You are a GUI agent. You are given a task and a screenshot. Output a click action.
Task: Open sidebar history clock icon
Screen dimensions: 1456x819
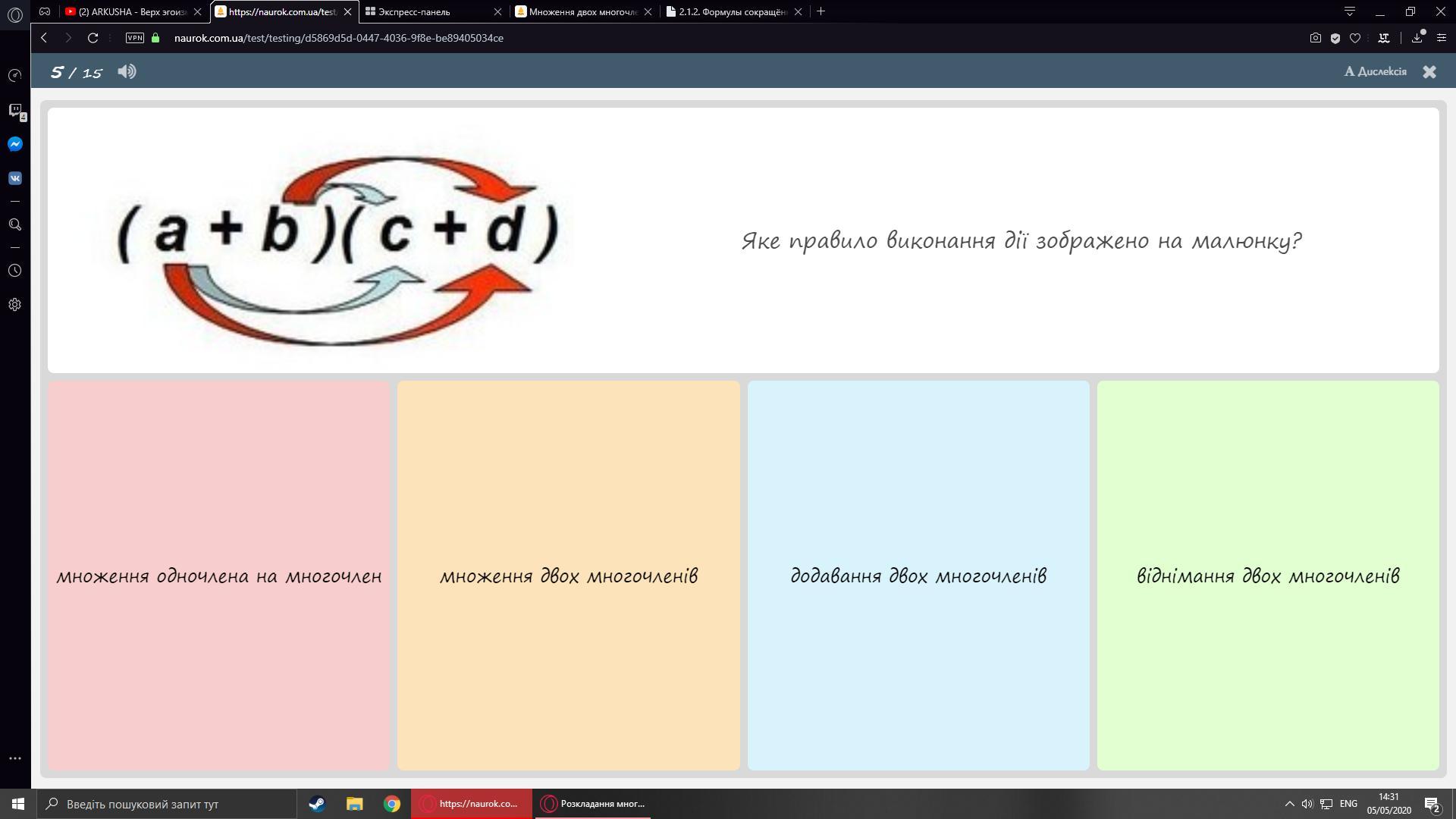pos(14,271)
